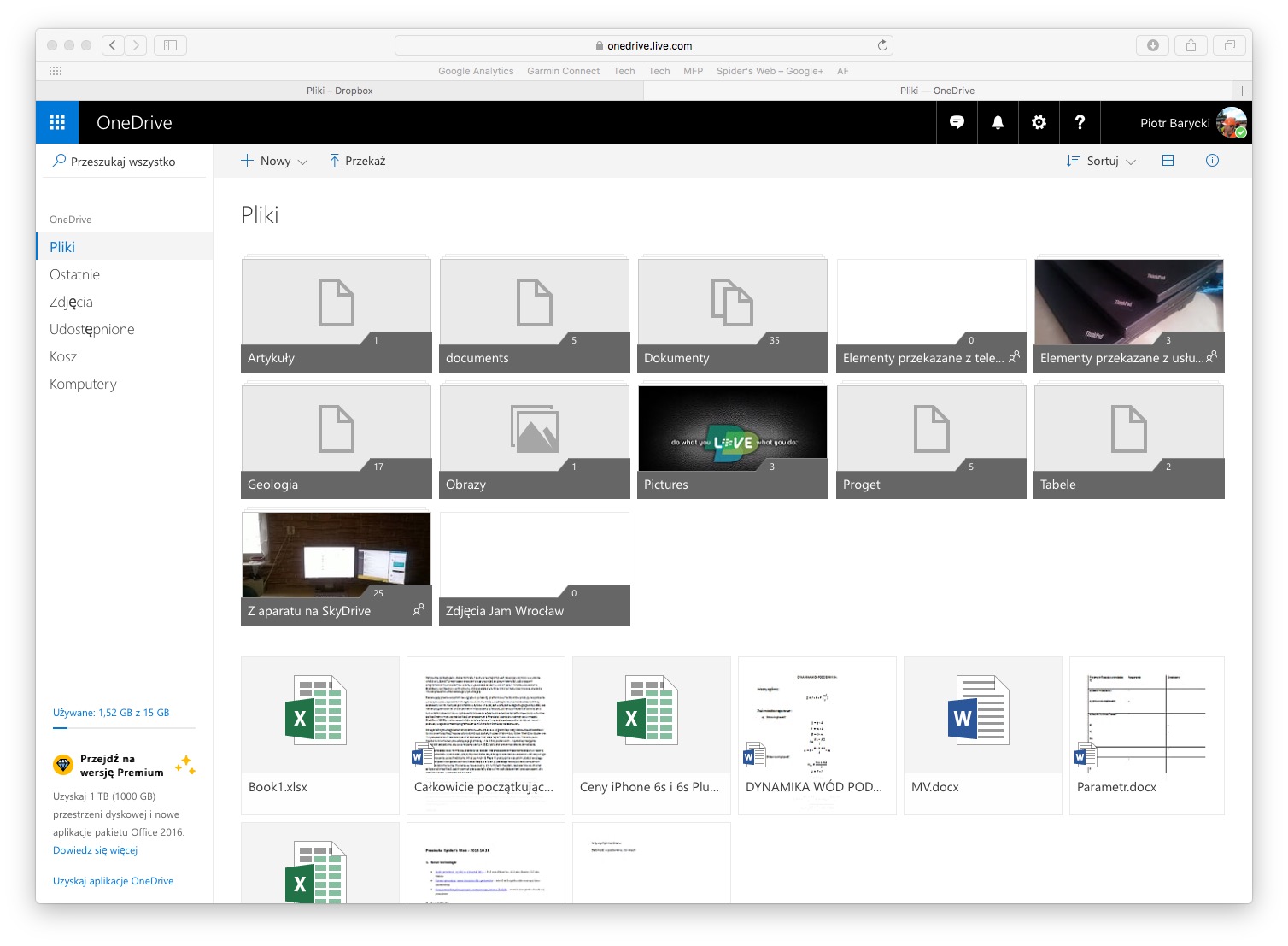
Task: Select Zdjęcia in the sidebar
Action: pos(125,302)
